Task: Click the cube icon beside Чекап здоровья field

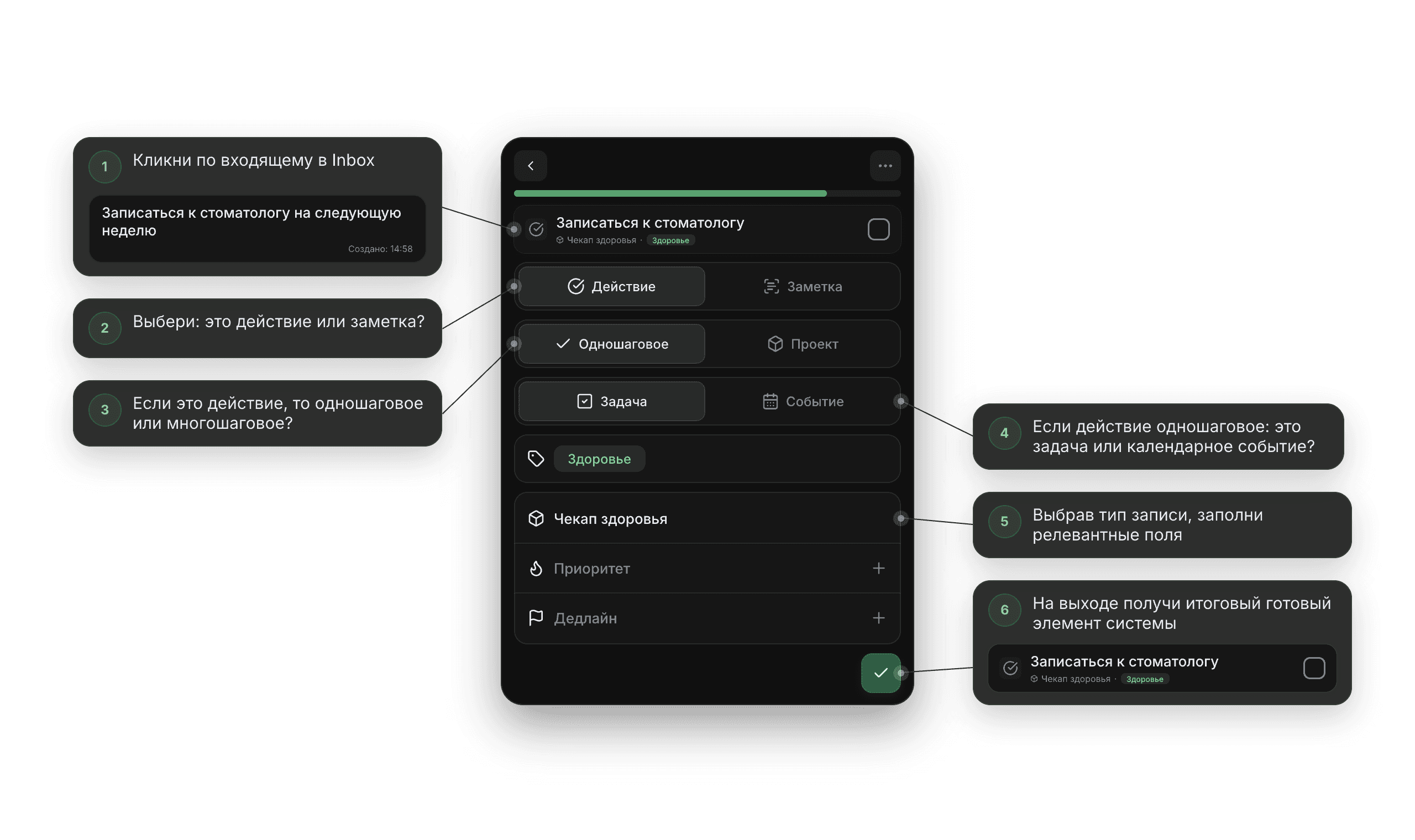Action: click(536, 518)
